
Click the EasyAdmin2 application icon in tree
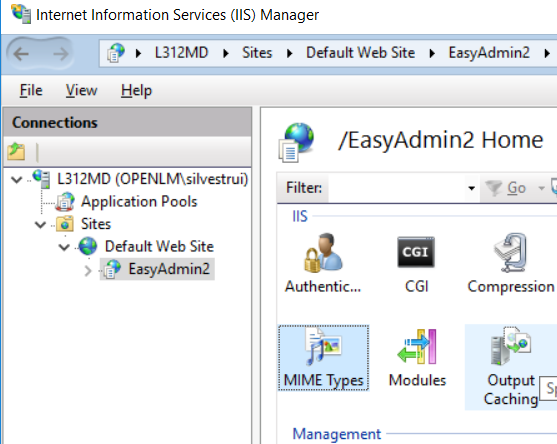(112, 269)
